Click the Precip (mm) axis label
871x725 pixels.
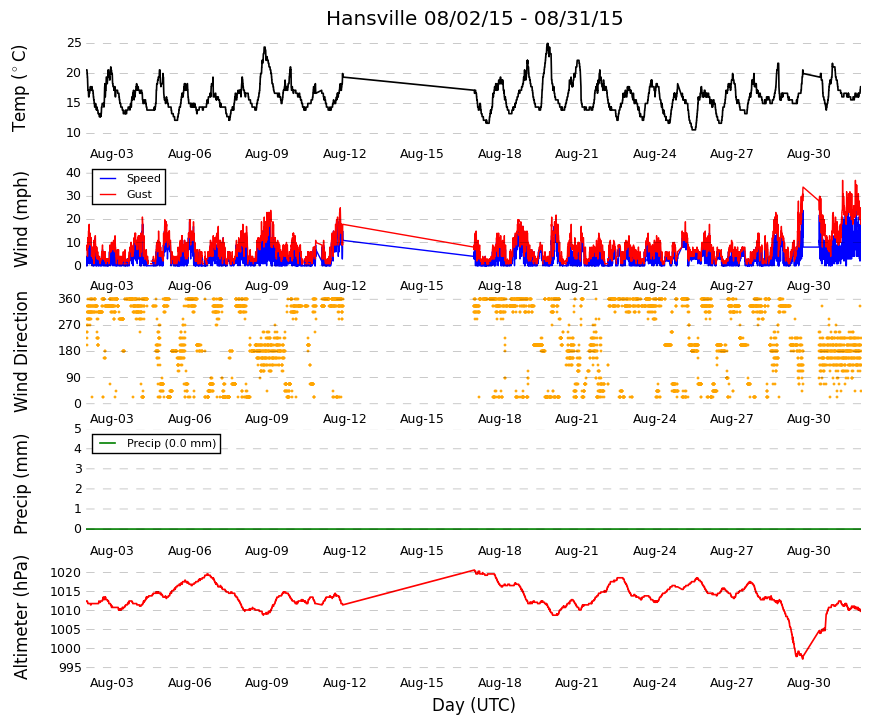(20, 484)
